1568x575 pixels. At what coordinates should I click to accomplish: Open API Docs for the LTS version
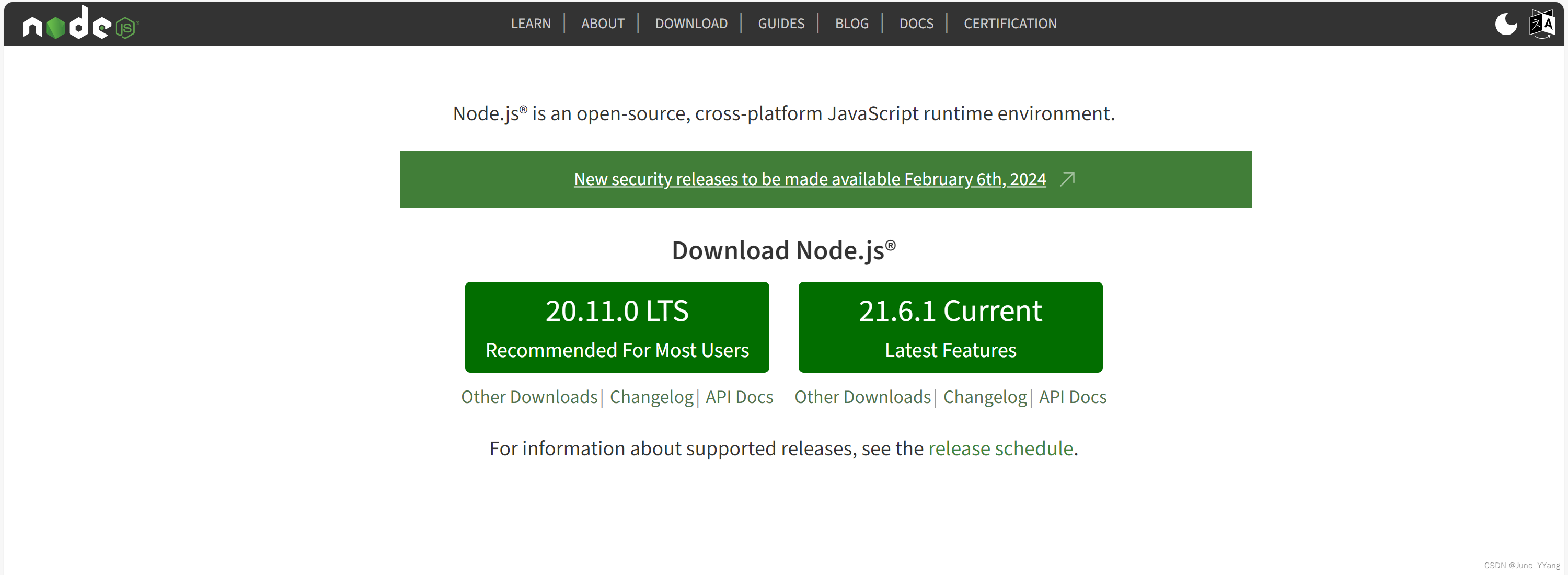739,397
